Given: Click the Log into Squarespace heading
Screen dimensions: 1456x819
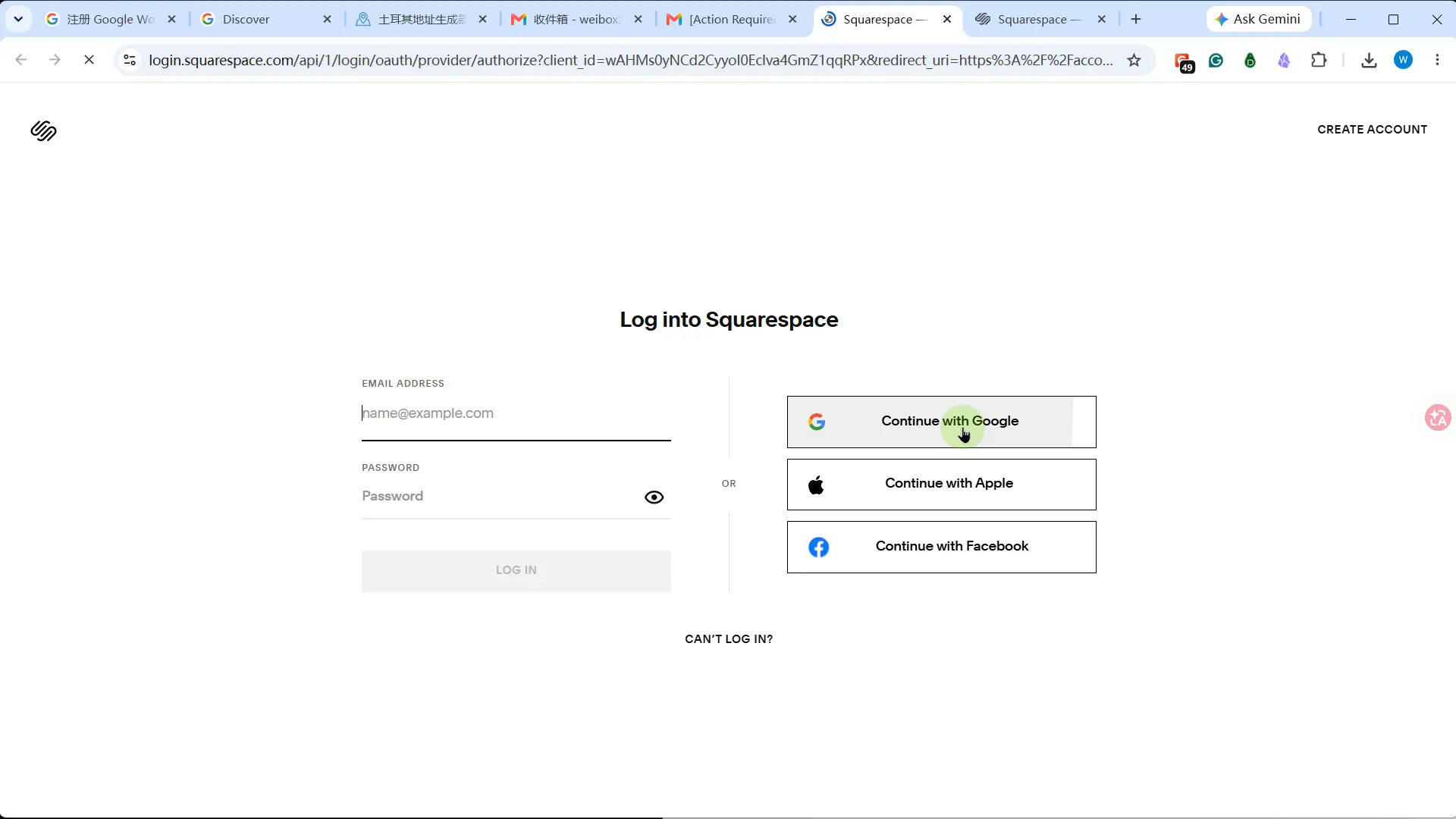Looking at the screenshot, I should coord(729,320).
